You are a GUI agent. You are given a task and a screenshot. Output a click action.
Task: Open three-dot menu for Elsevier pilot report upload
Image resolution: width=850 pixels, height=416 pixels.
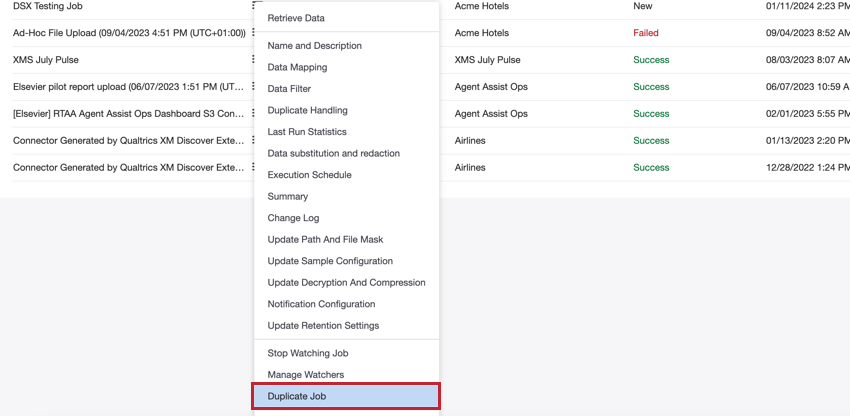pos(253,87)
